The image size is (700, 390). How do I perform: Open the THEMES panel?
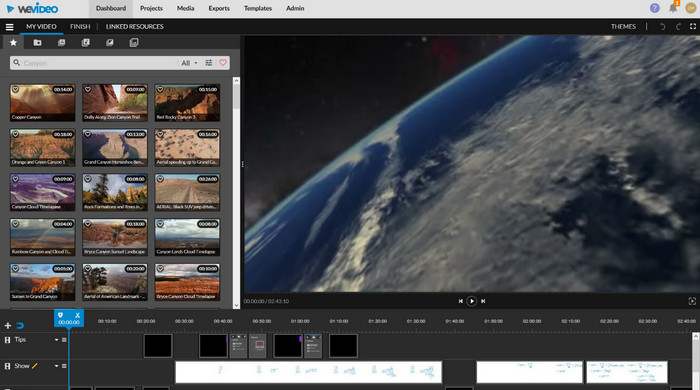tap(623, 27)
